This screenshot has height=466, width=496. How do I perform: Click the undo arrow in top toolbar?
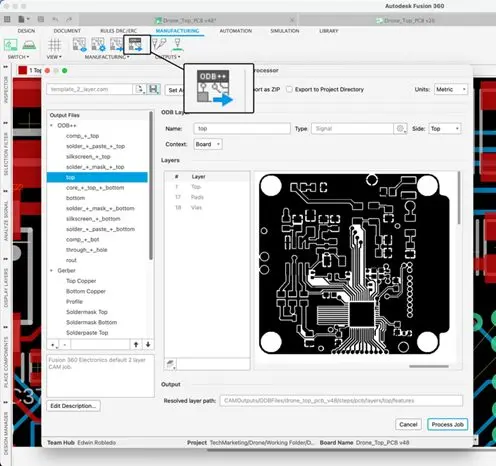(x=55, y=20)
